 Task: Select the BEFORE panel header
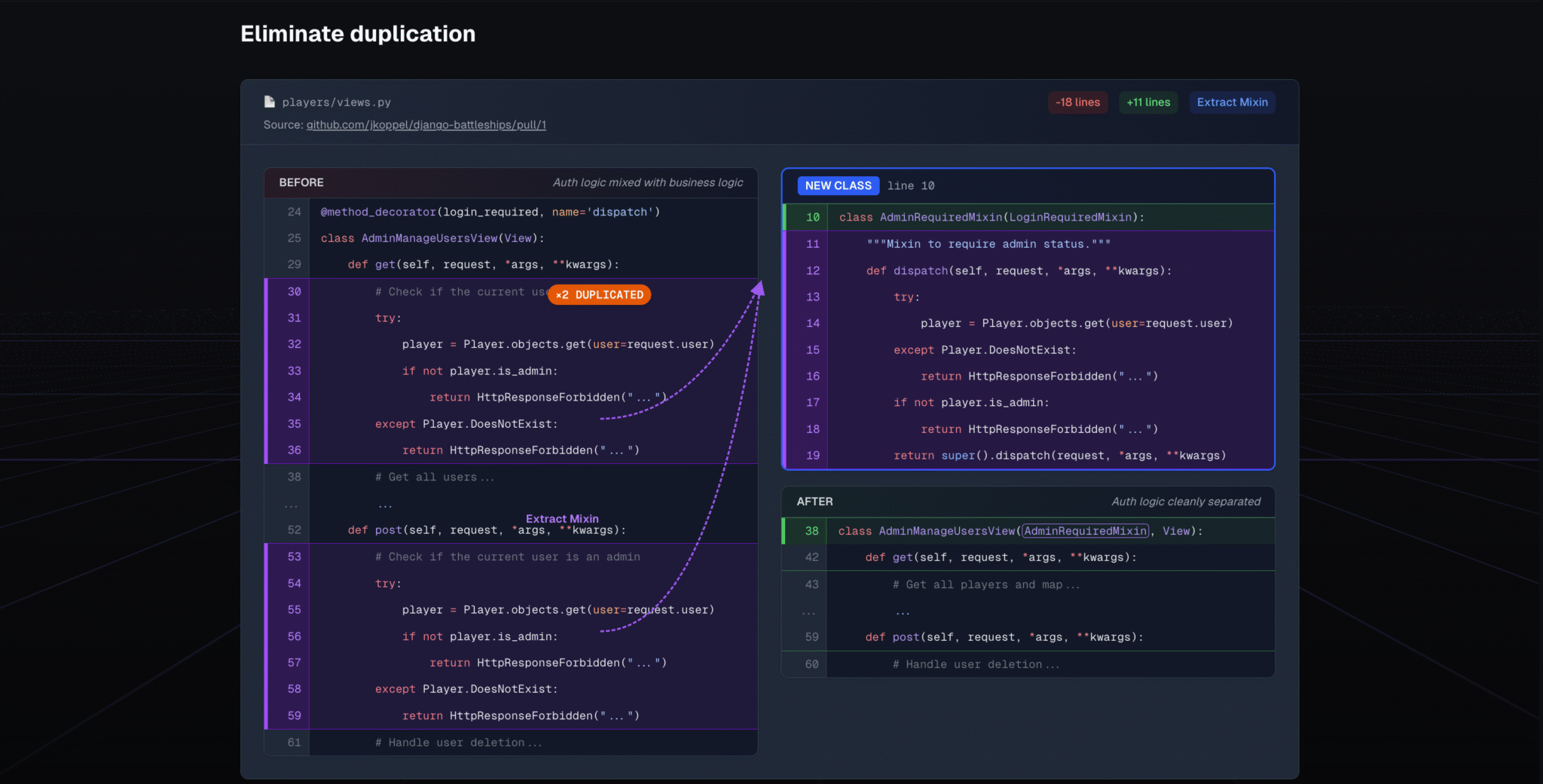[x=301, y=182]
